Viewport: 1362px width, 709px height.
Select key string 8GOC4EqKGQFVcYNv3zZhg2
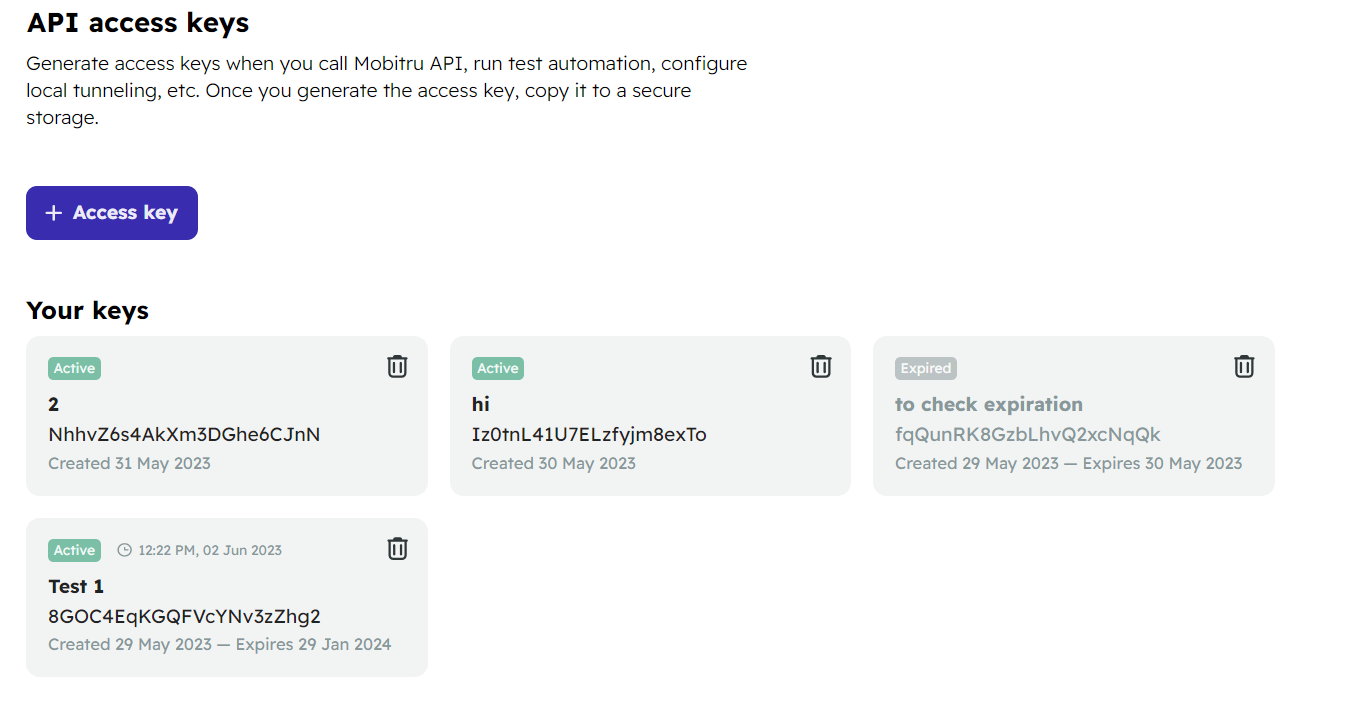tap(184, 616)
